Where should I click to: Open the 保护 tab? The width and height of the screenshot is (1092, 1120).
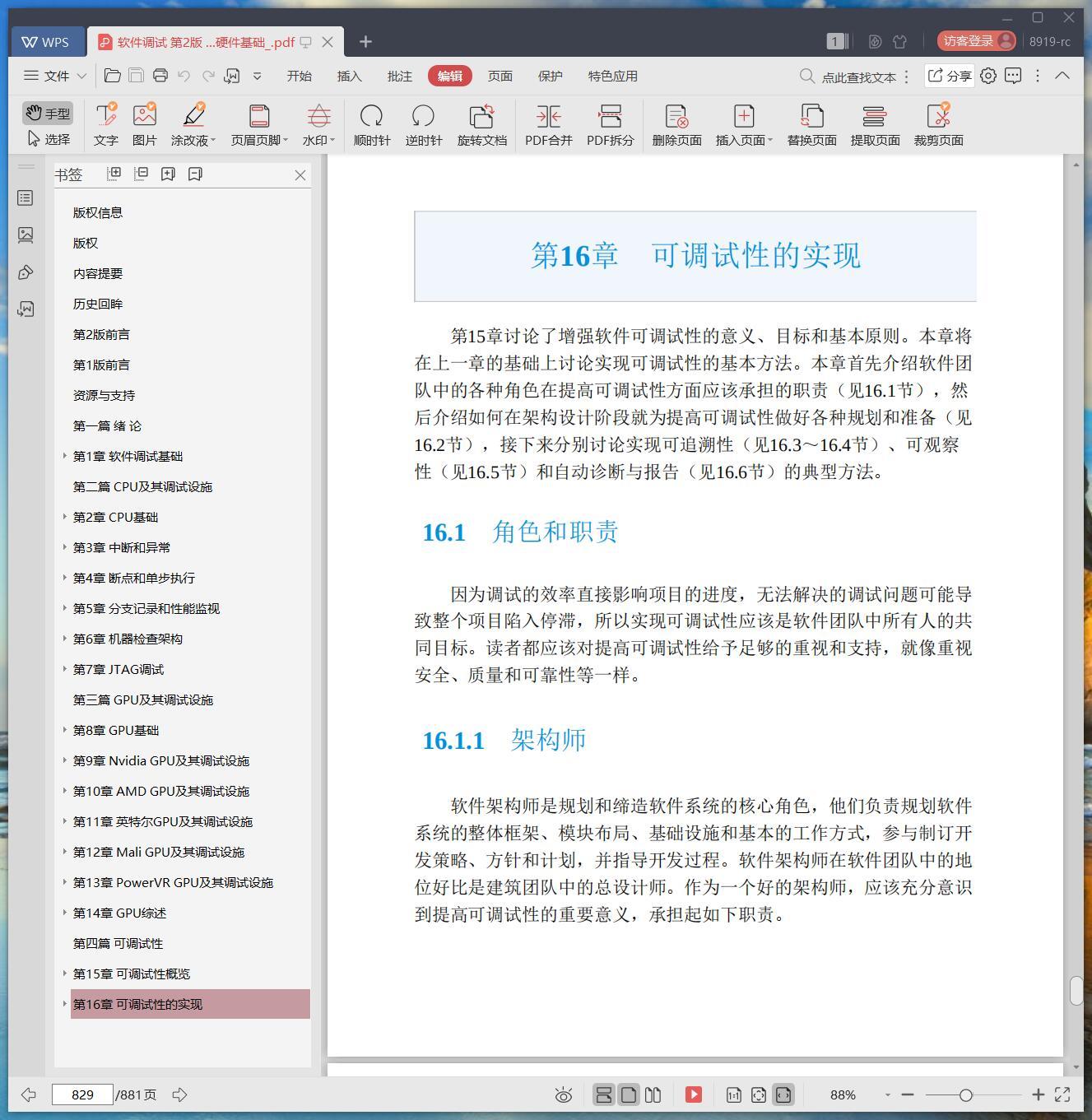[551, 76]
